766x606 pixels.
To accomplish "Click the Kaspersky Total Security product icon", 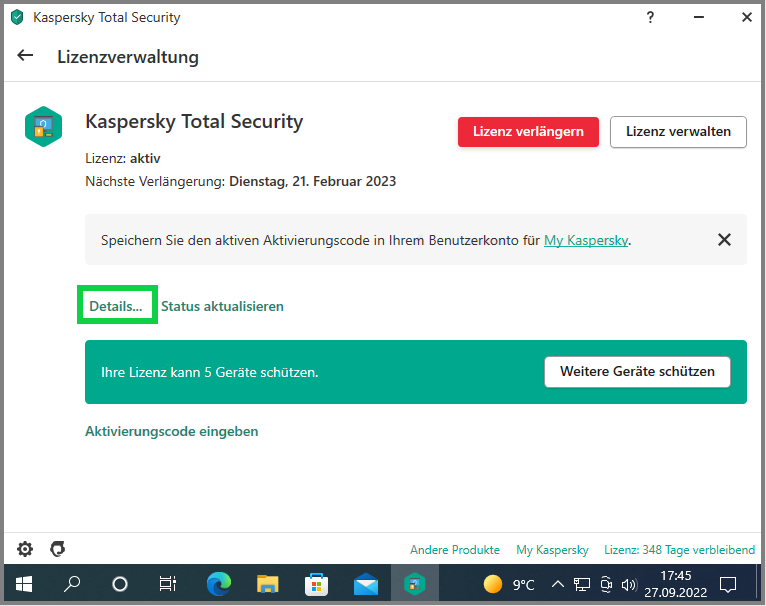I will (43, 127).
